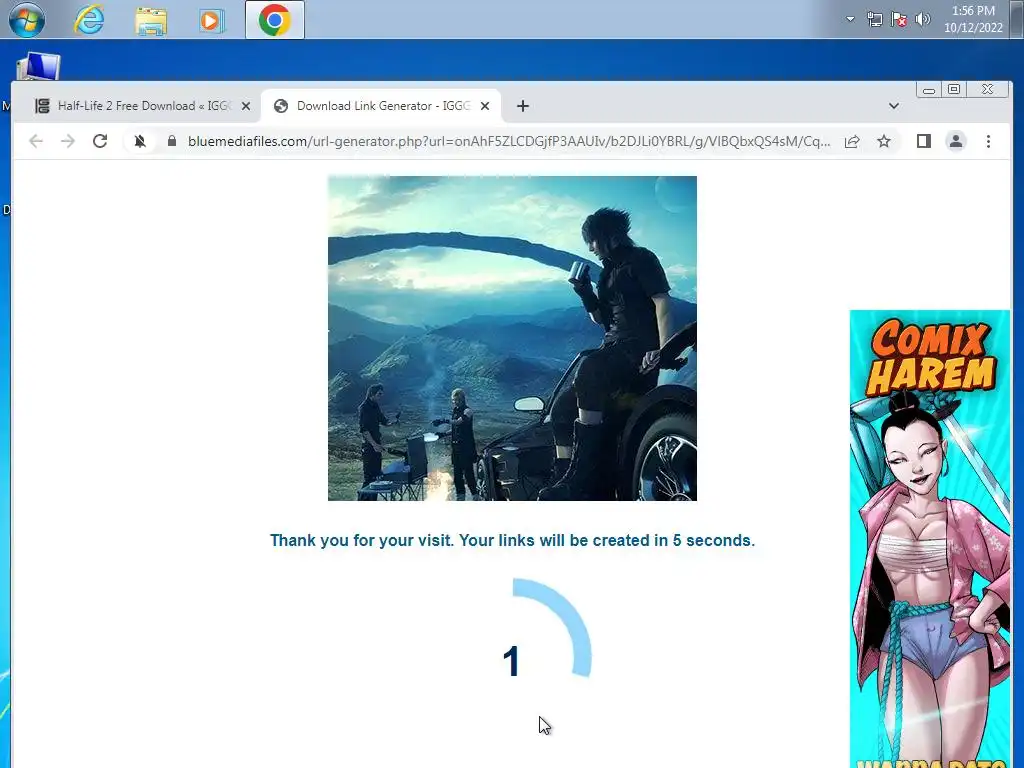Close the Download Link Generator tab
1024x768 pixels.
(x=485, y=106)
